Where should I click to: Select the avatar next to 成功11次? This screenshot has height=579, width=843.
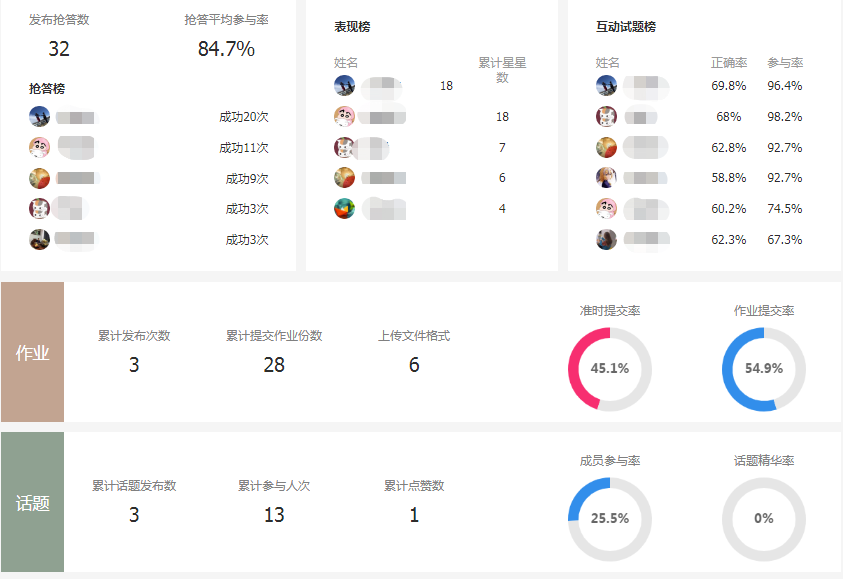click(40, 147)
